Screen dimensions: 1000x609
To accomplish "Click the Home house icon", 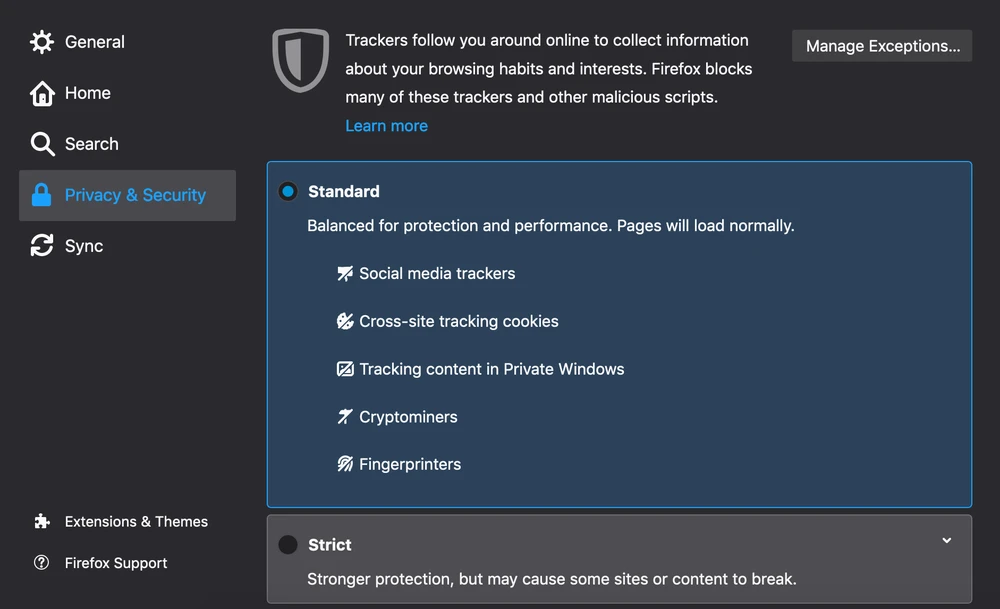I will coord(42,93).
